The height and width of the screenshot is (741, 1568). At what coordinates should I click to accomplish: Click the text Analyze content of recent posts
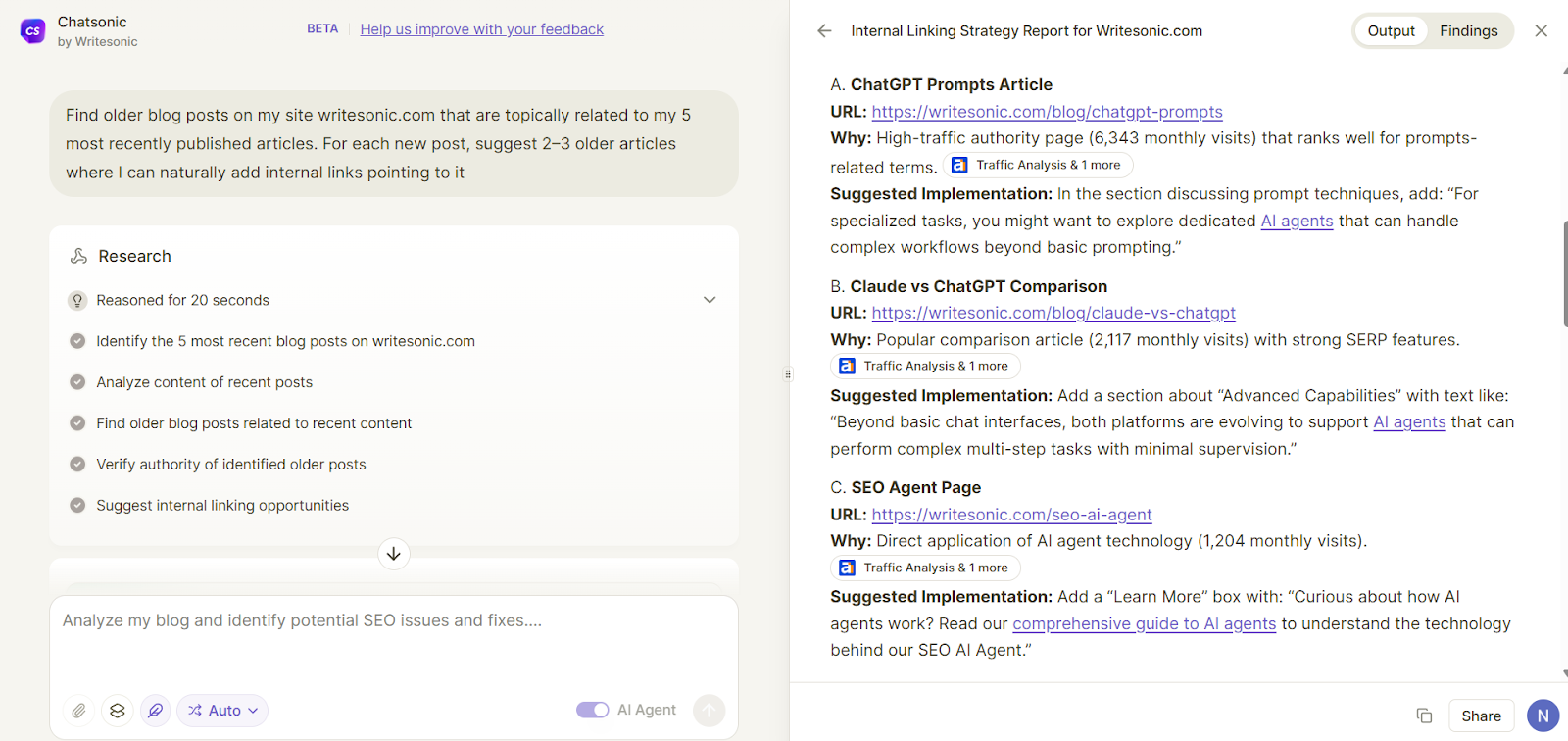coord(204,382)
